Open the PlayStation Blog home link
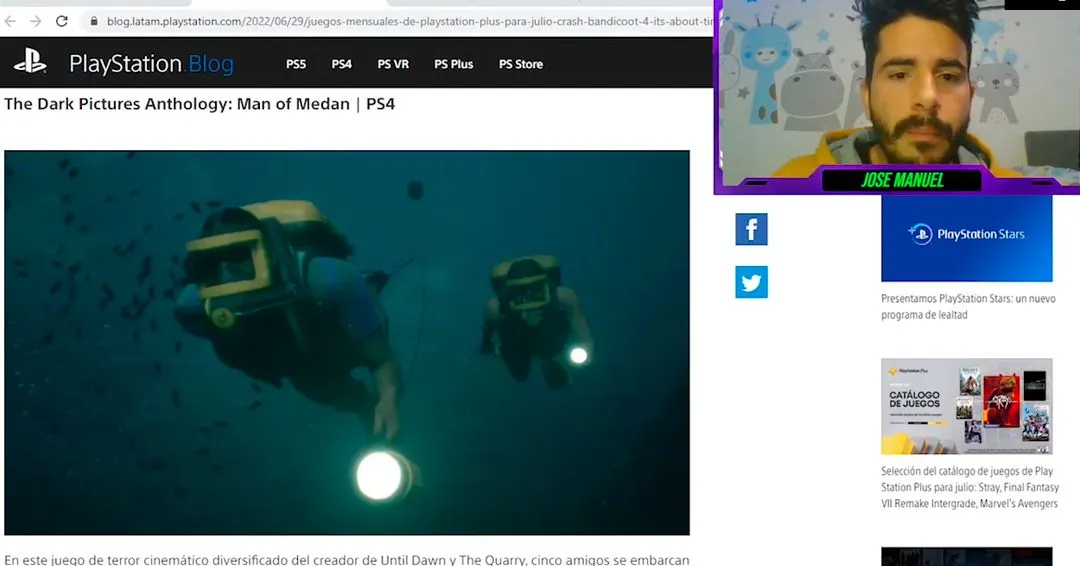The width and height of the screenshot is (1080, 566). [x=152, y=64]
